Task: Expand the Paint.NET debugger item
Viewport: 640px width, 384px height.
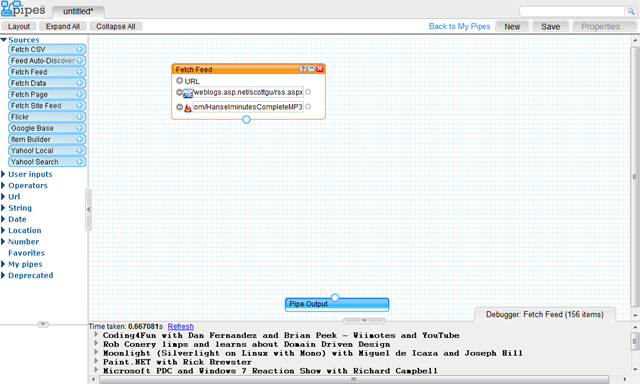Action: [96, 361]
